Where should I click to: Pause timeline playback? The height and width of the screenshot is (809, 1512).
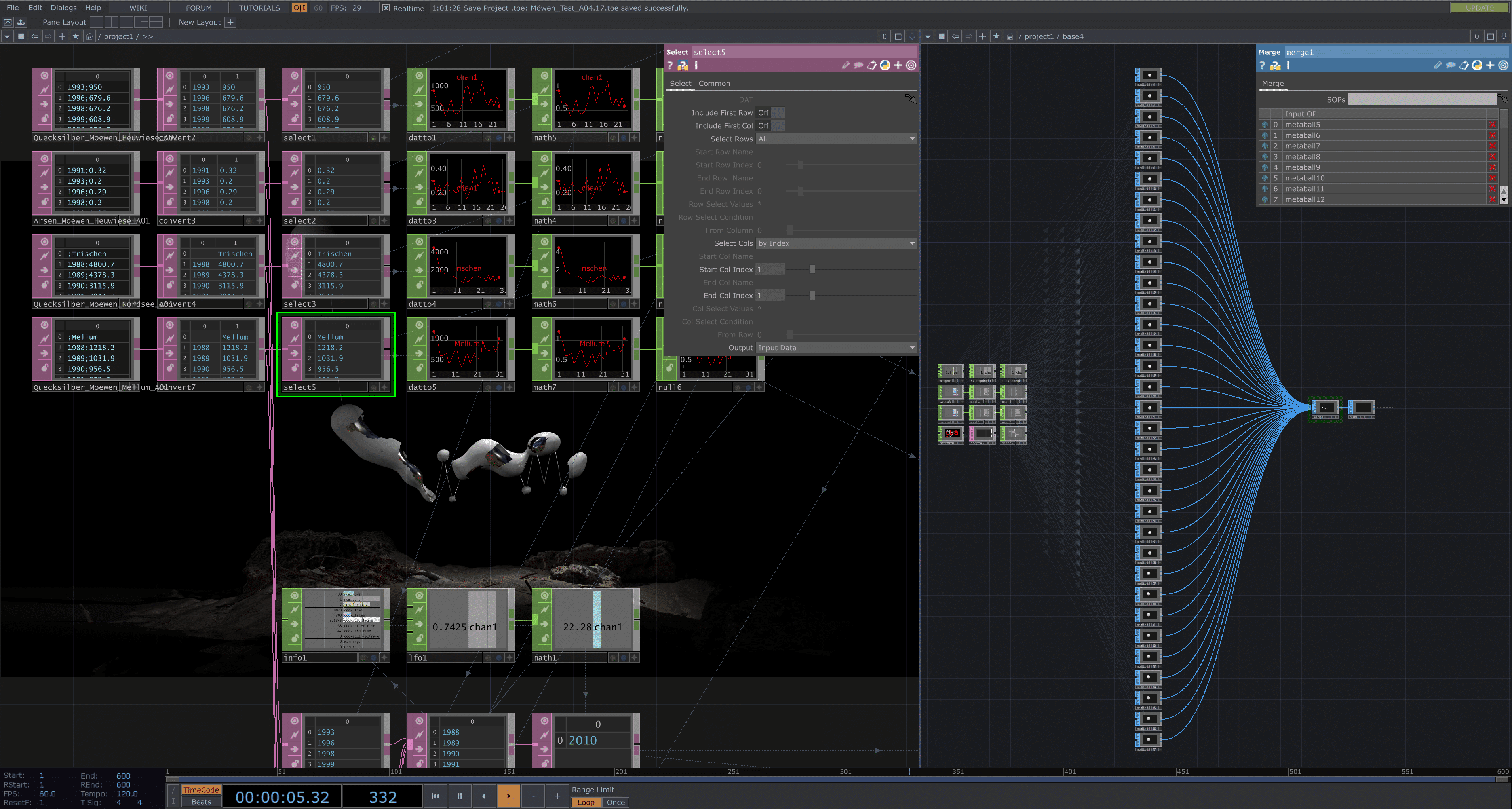460,796
